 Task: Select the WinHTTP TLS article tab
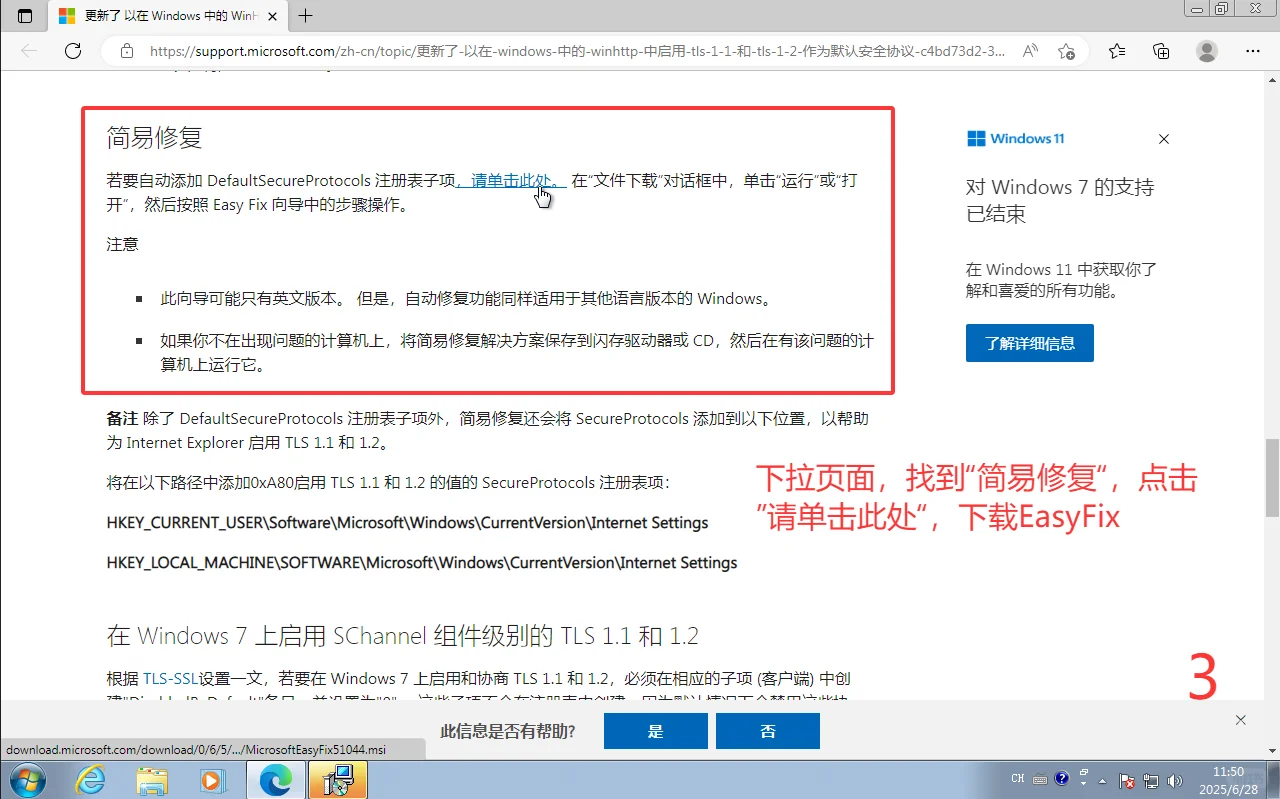(x=160, y=16)
